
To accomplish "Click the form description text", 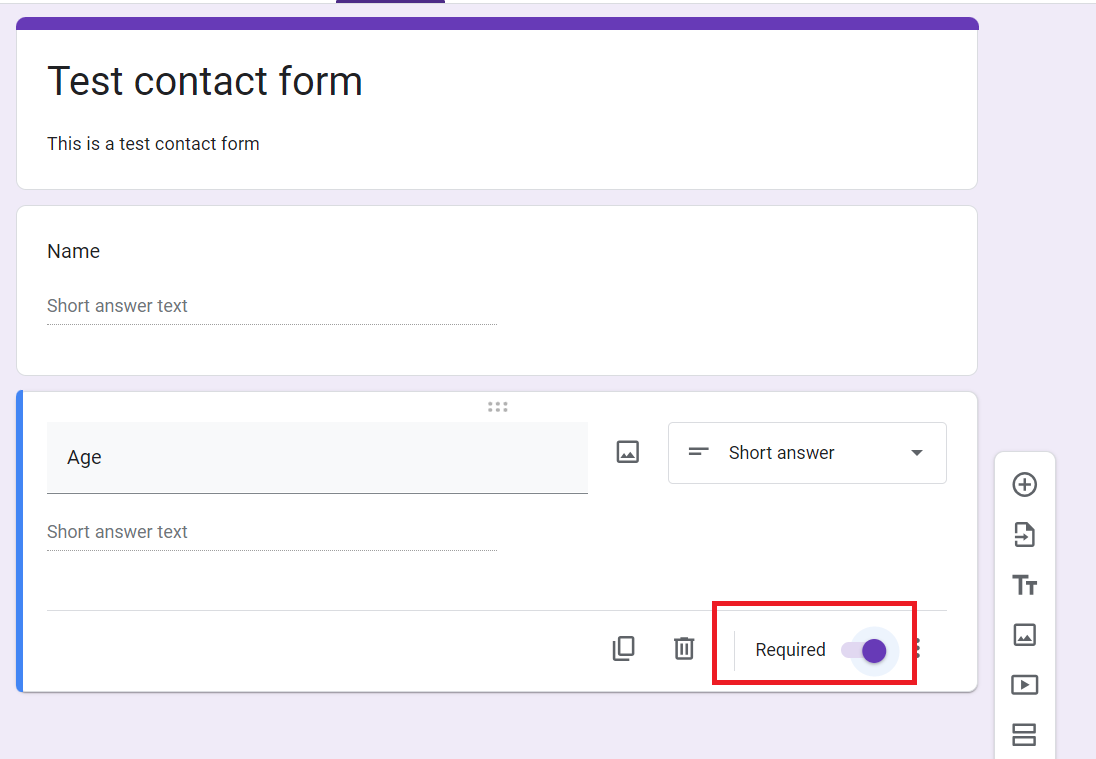I will 153,144.
